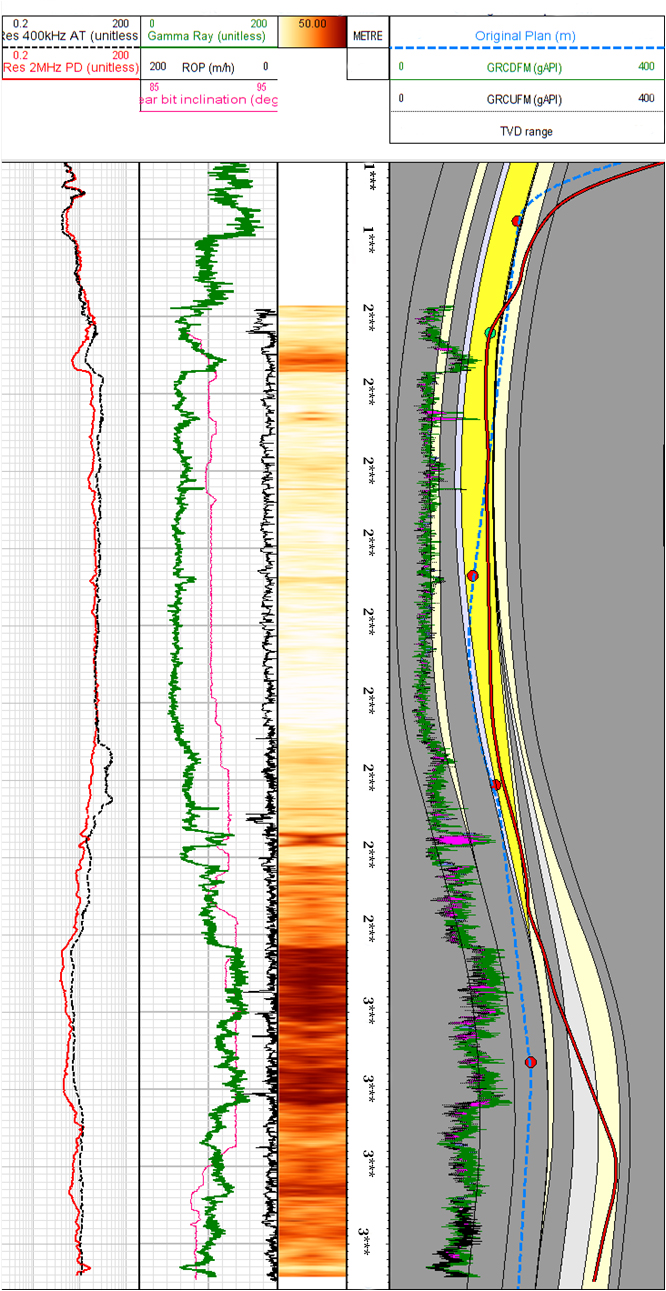Click the inclination scale minimum value 85
Viewport: 666px width, 1291px height.
tap(154, 87)
